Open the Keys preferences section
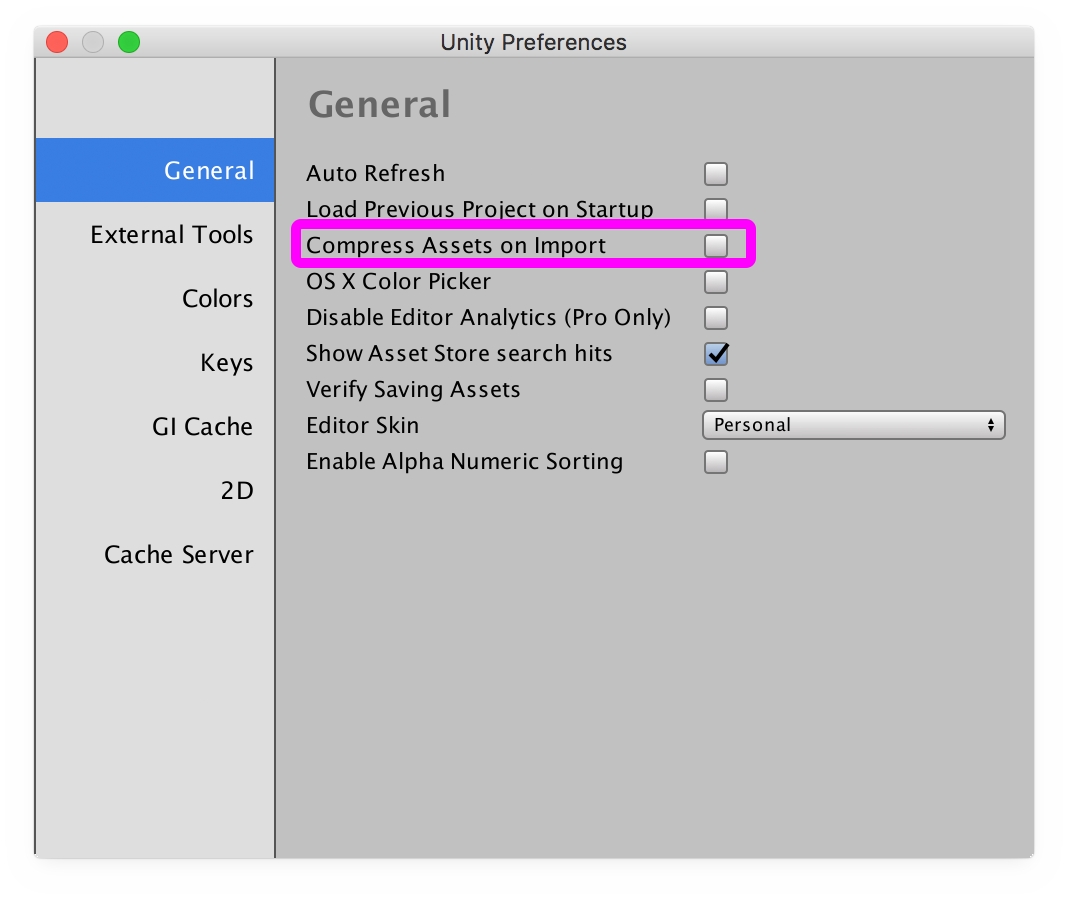The height and width of the screenshot is (900, 1068). (x=155, y=362)
